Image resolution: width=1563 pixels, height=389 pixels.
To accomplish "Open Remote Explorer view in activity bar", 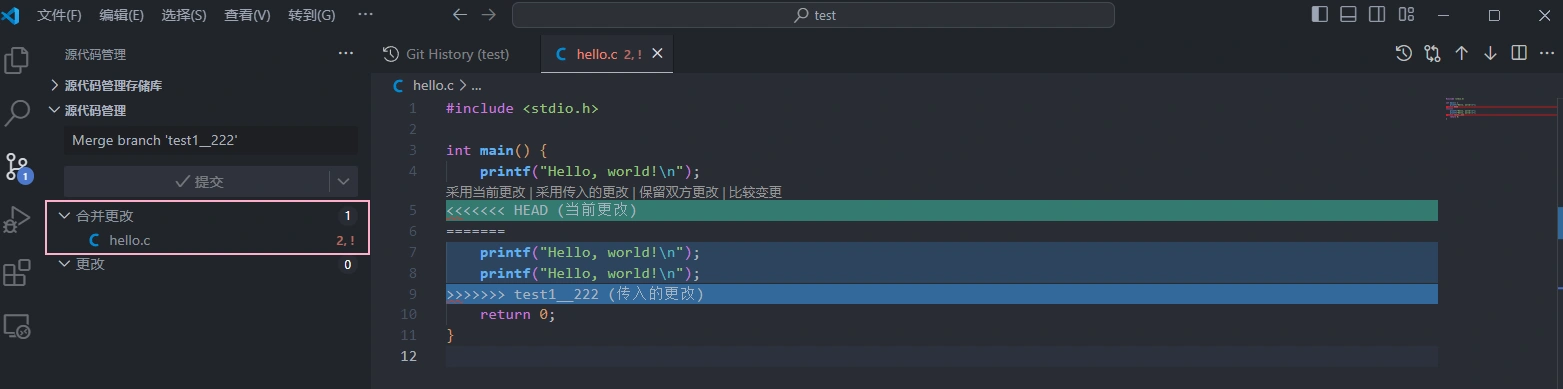I will [17, 326].
